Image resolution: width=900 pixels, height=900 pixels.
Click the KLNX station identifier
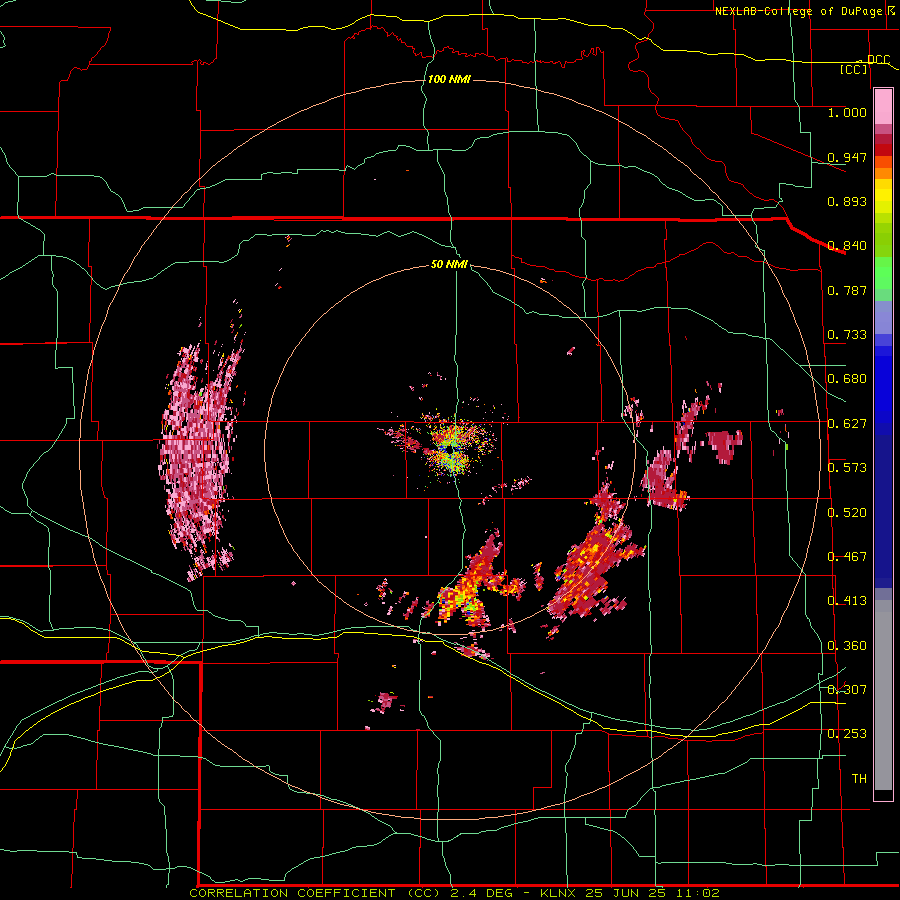[x=559, y=893]
